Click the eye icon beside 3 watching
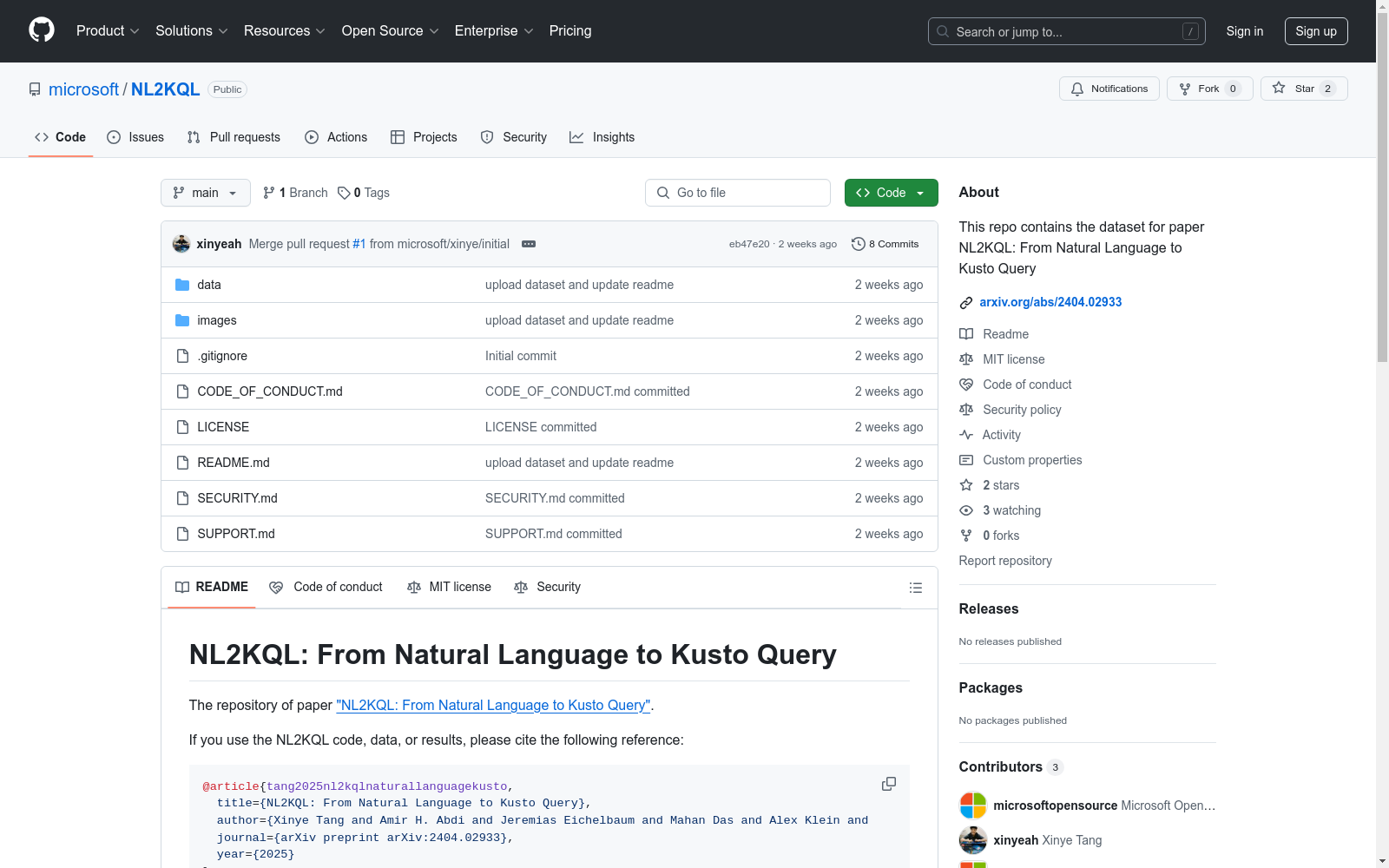 pyautogui.click(x=966, y=510)
